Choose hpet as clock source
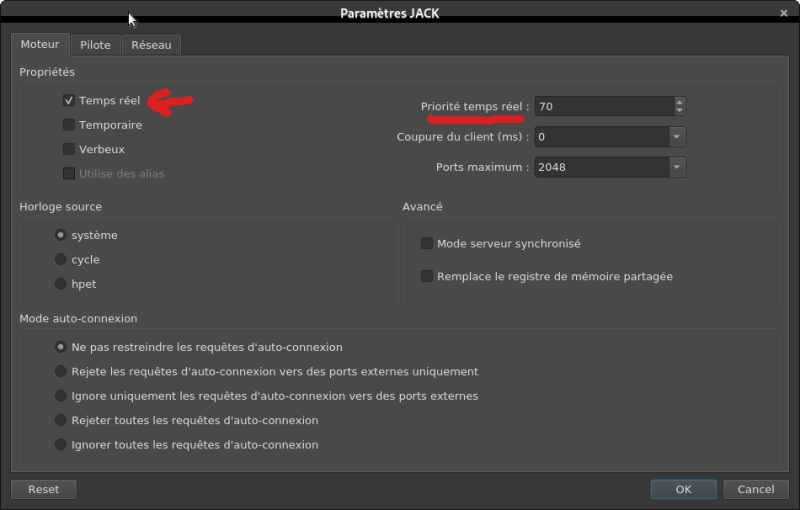Screen dimensions: 800x510 coord(62,284)
